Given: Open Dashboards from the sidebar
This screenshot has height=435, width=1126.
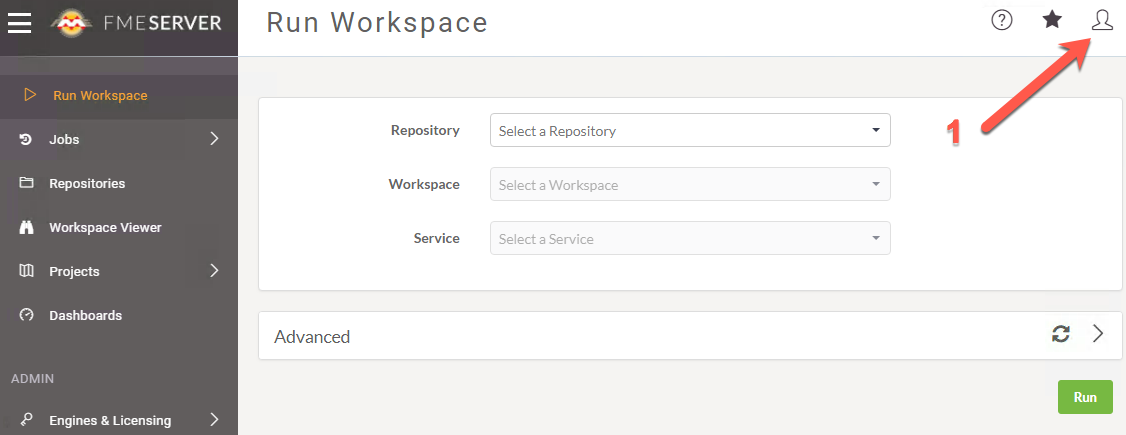Looking at the screenshot, I should 85,316.
